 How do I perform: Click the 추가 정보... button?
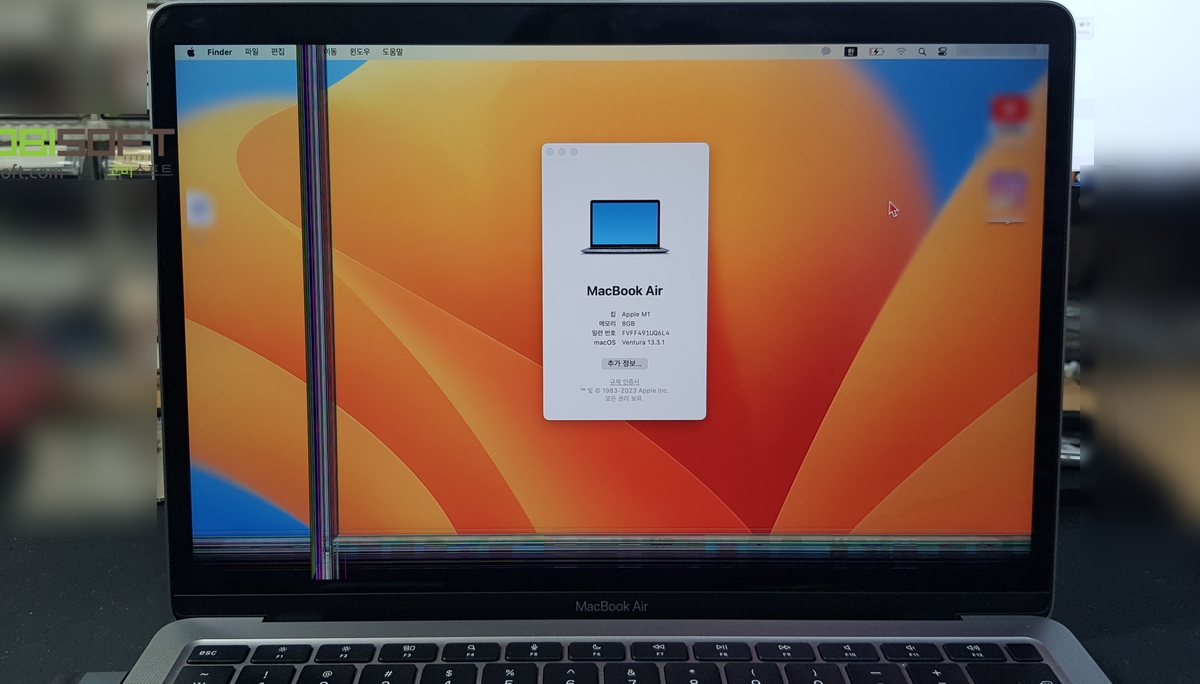[x=625, y=363]
